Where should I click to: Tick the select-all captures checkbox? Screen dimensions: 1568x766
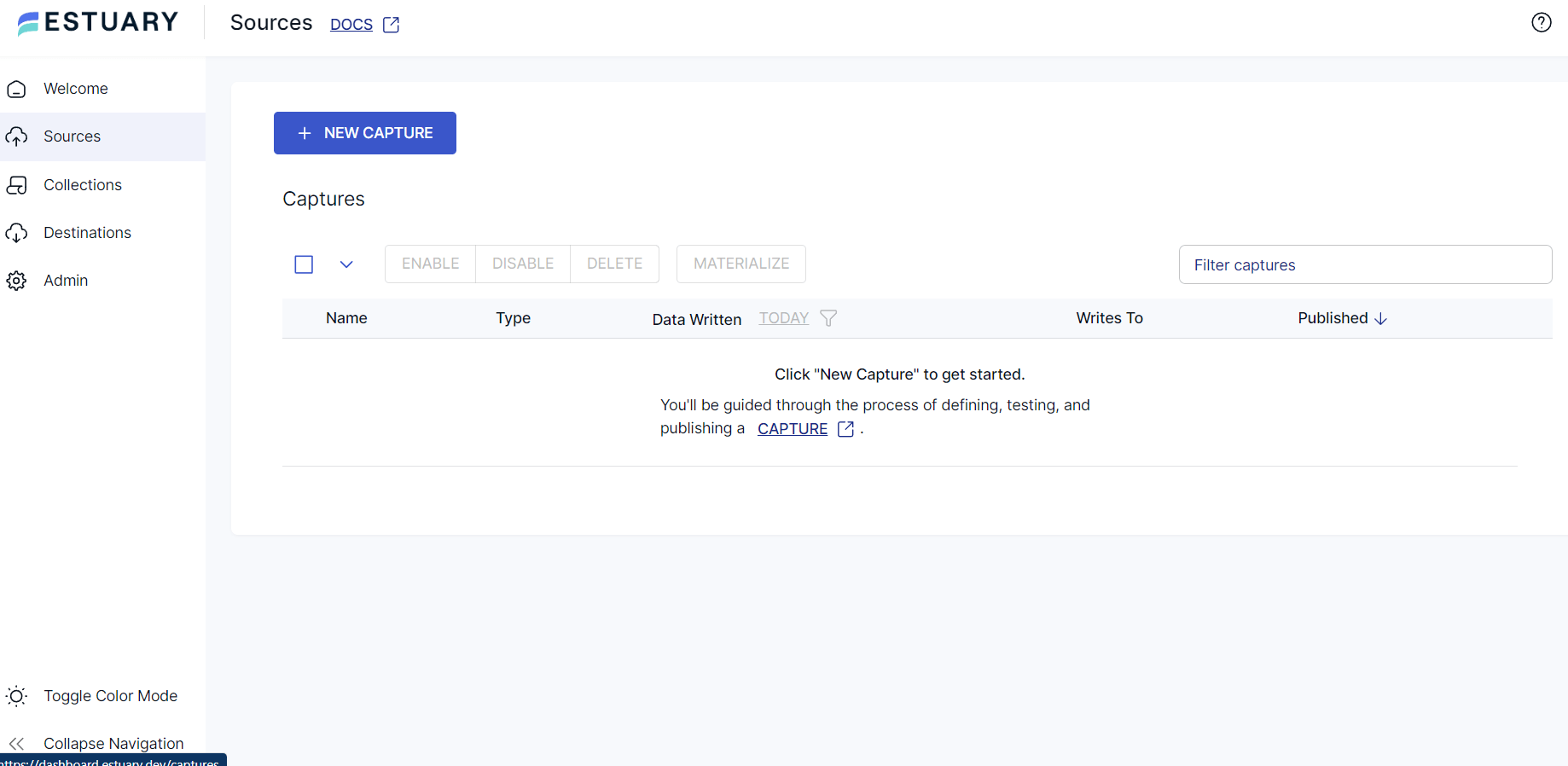click(x=304, y=264)
